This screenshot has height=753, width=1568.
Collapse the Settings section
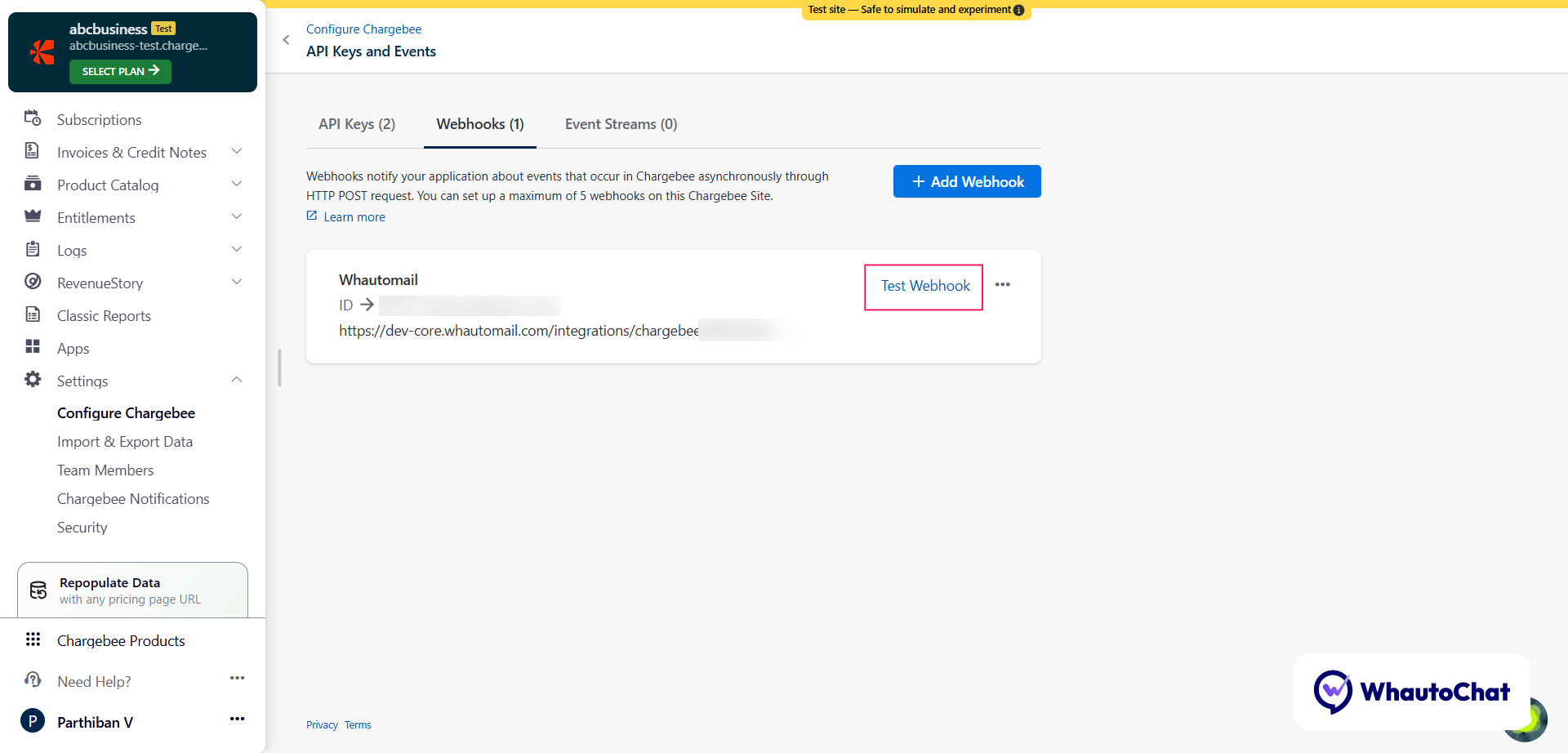(236, 379)
